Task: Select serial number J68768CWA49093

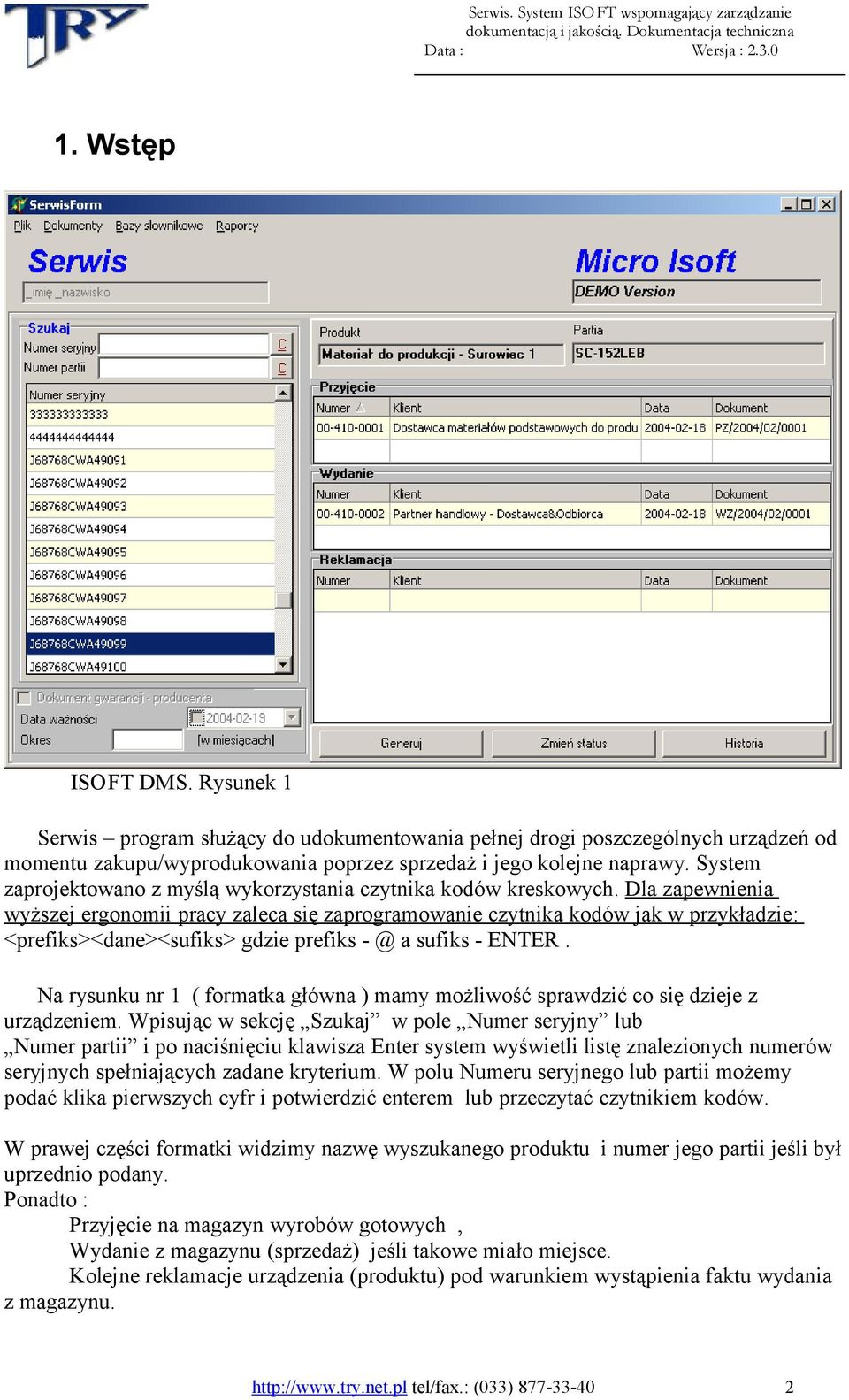Action: pos(150,506)
